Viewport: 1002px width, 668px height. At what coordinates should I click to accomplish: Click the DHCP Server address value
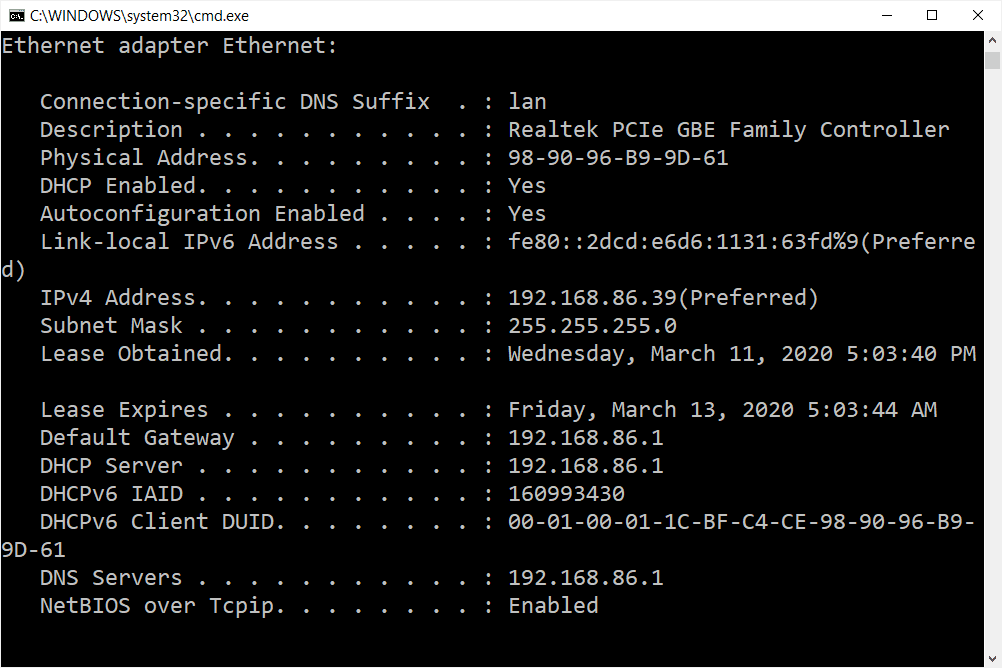585,466
